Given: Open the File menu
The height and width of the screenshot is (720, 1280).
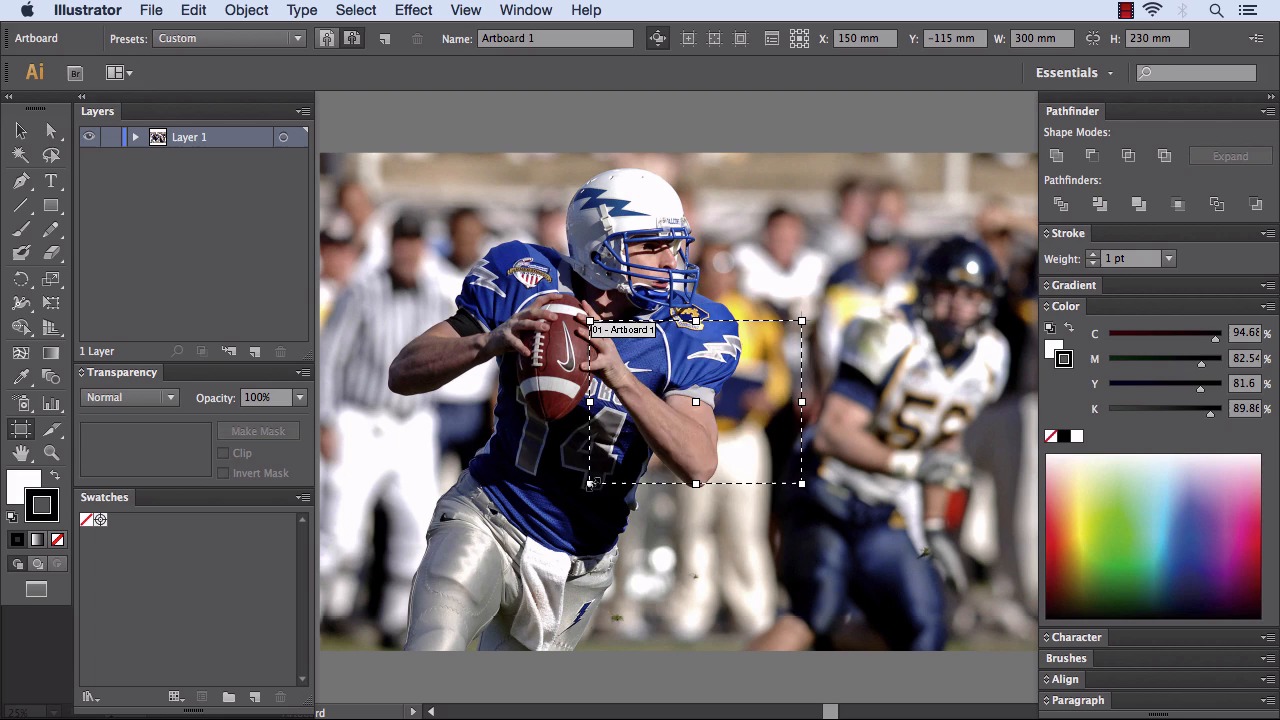Looking at the screenshot, I should click(151, 10).
